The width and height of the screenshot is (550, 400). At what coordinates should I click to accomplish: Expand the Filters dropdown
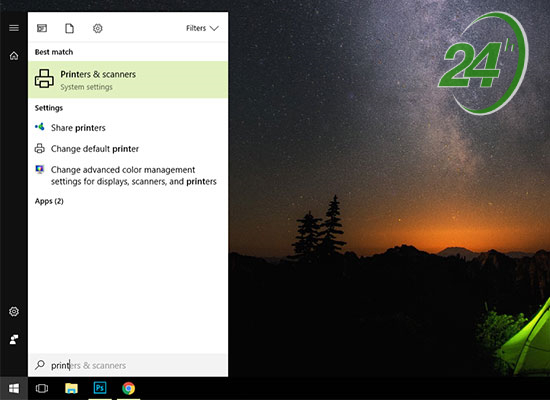[x=202, y=28]
